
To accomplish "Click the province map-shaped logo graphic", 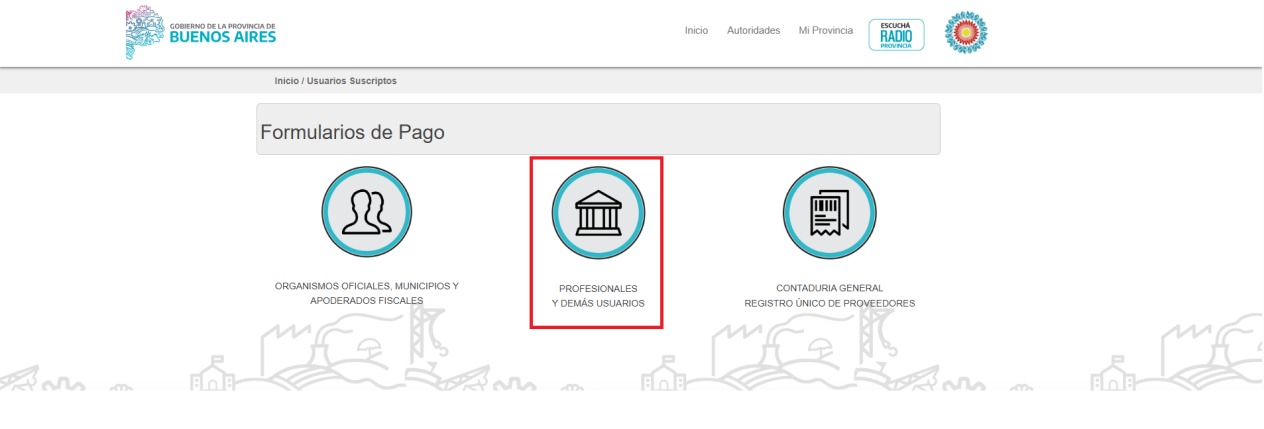I will 139,32.
